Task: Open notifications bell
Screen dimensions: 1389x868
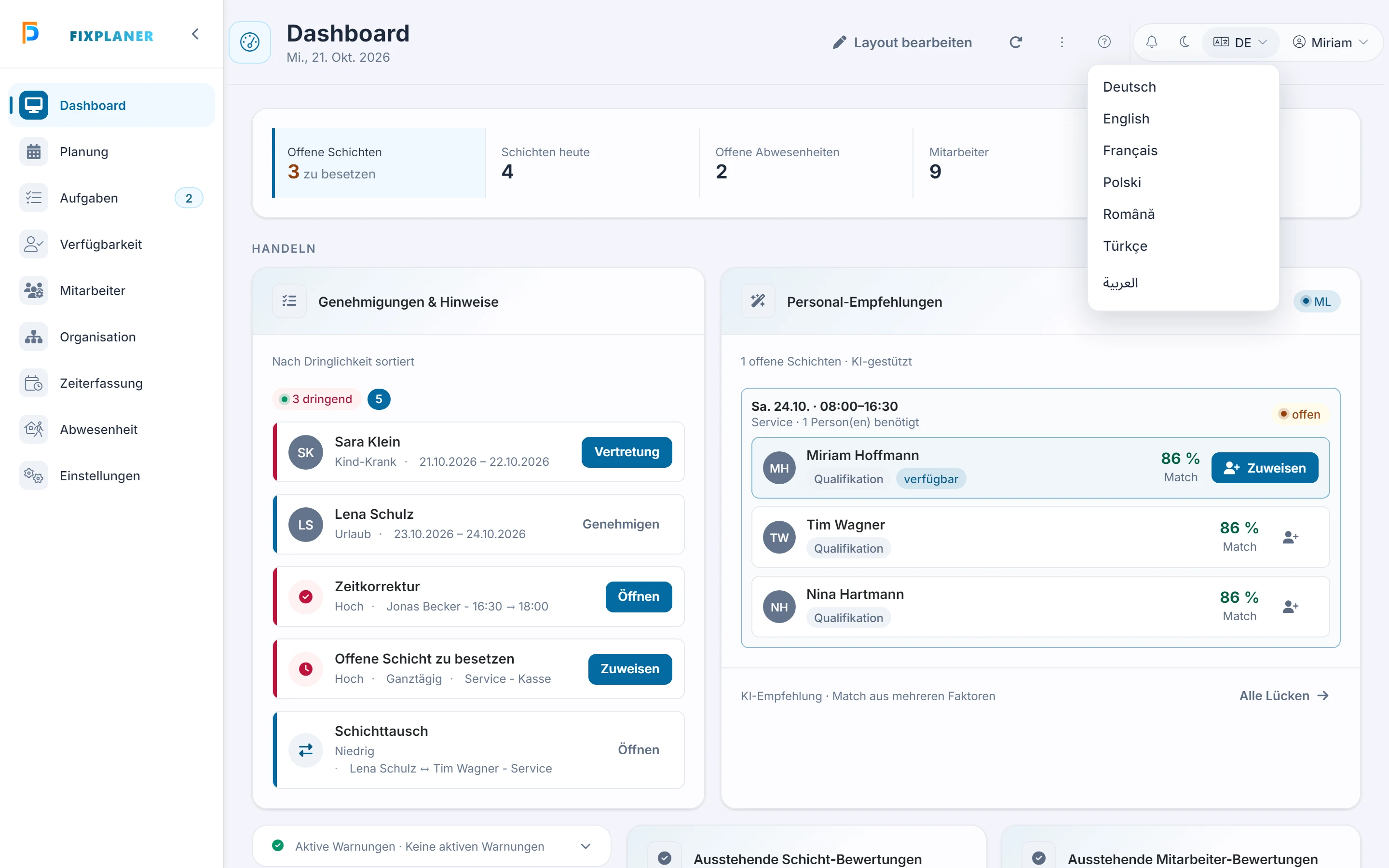Action: tap(1151, 42)
